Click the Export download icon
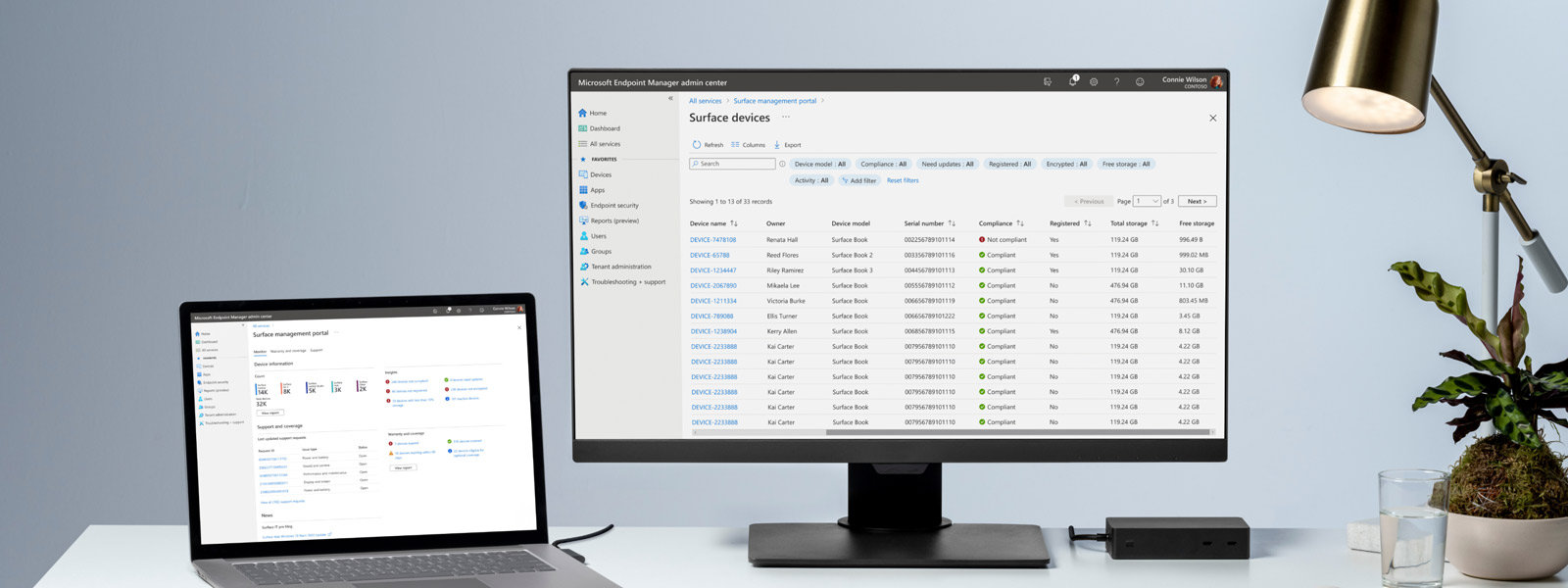 tap(777, 145)
